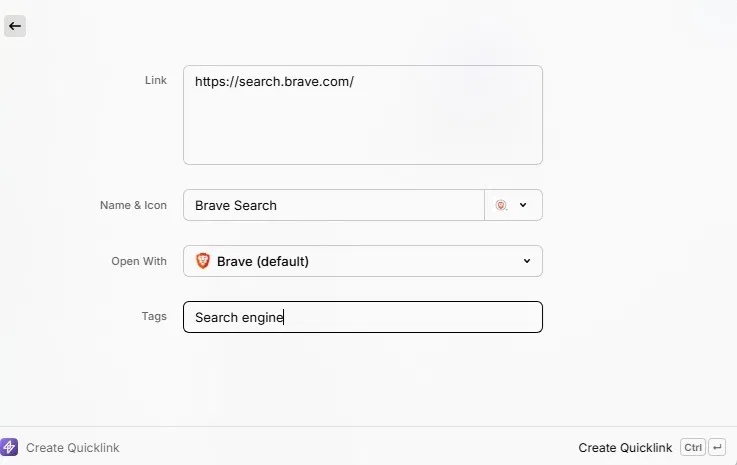
Task: Click into the Tags input field
Action: pyautogui.click(x=410, y=317)
